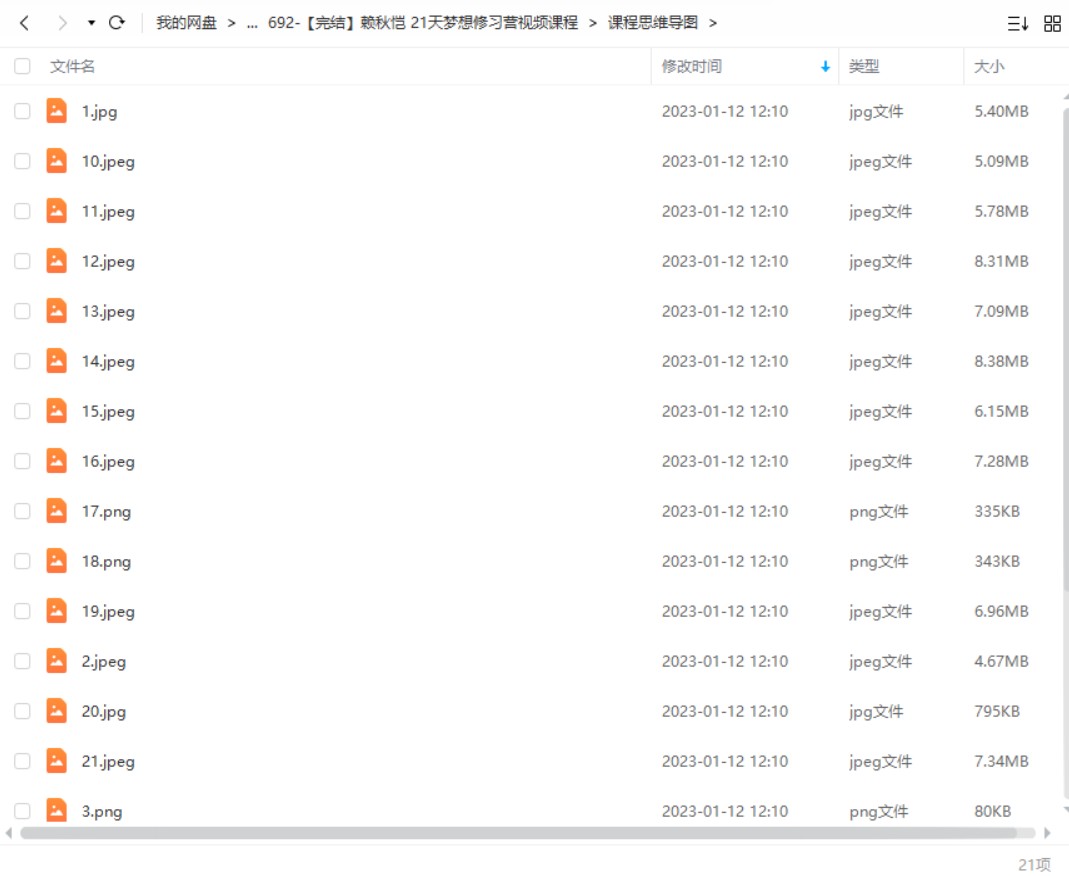This screenshot has width=1069, height=876.
Task: Sort by 类型 column header
Action: point(864,66)
